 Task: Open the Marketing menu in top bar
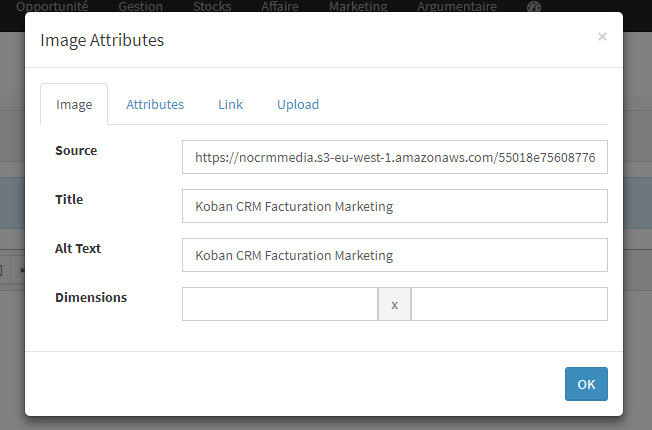point(358,6)
